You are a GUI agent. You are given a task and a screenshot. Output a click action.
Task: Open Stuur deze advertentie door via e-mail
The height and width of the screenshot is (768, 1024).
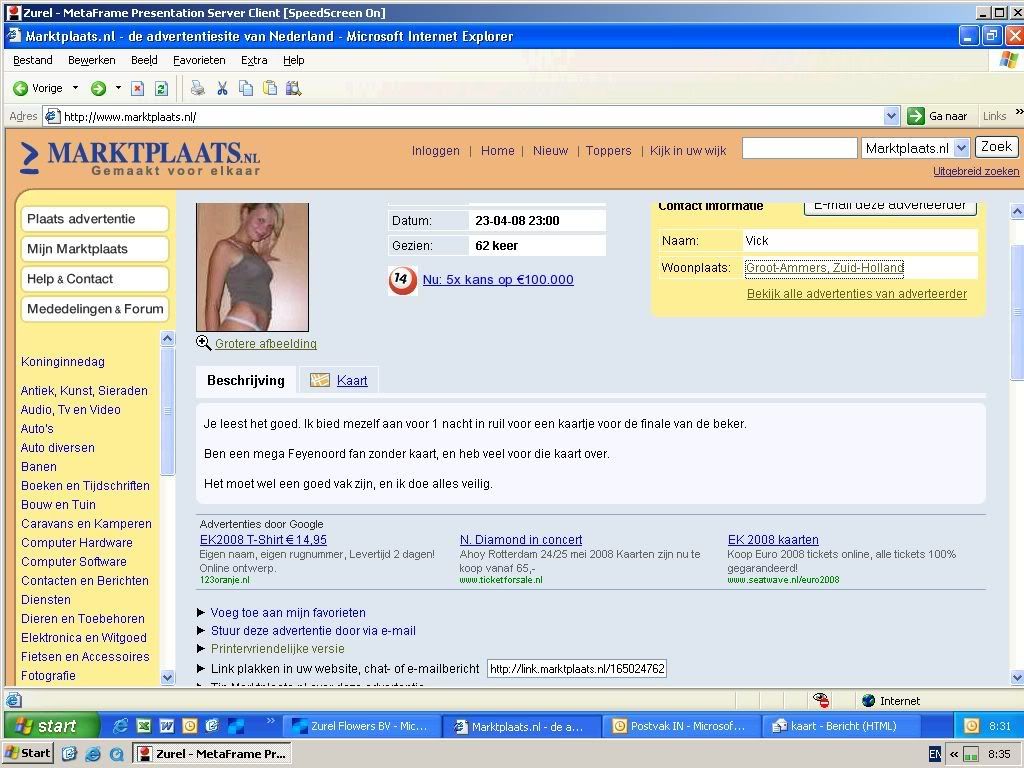pos(313,631)
